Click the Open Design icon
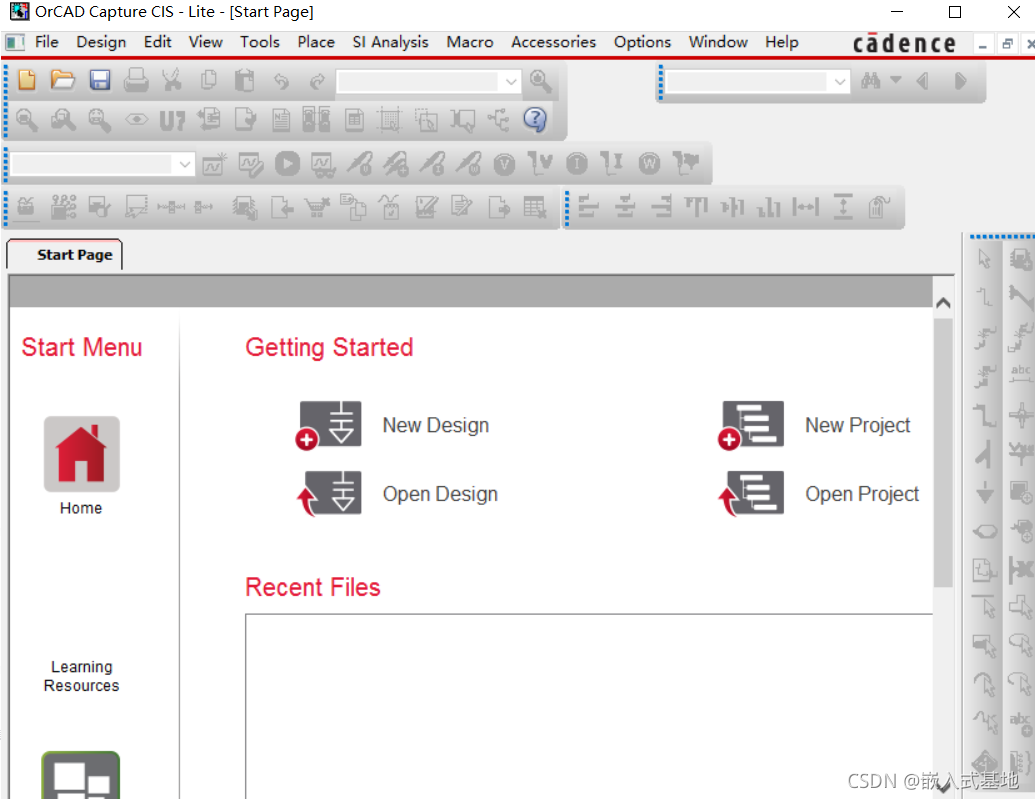 click(329, 493)
